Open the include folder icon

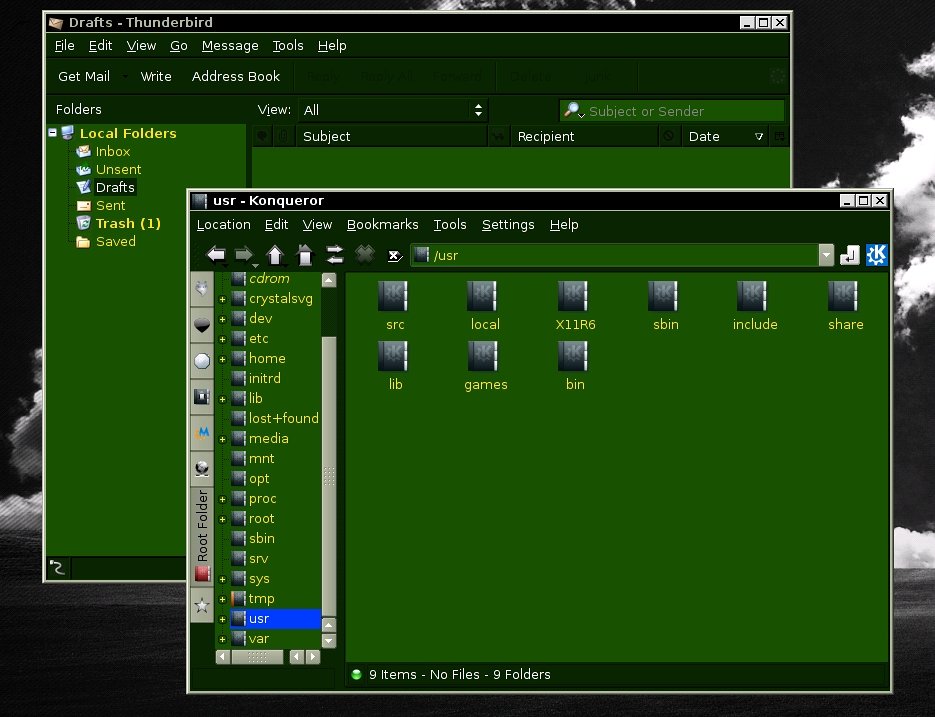pyautogui.click(x=753, y=296)
